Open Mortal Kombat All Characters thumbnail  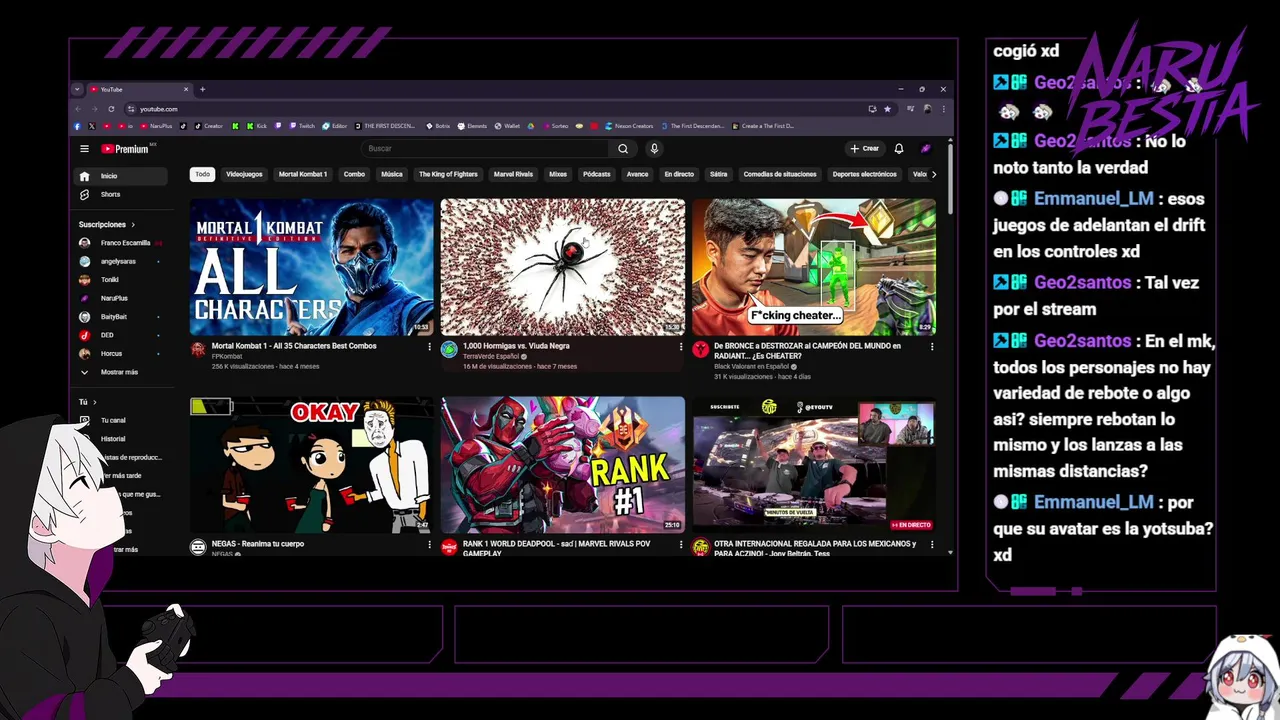pos(312,267)
